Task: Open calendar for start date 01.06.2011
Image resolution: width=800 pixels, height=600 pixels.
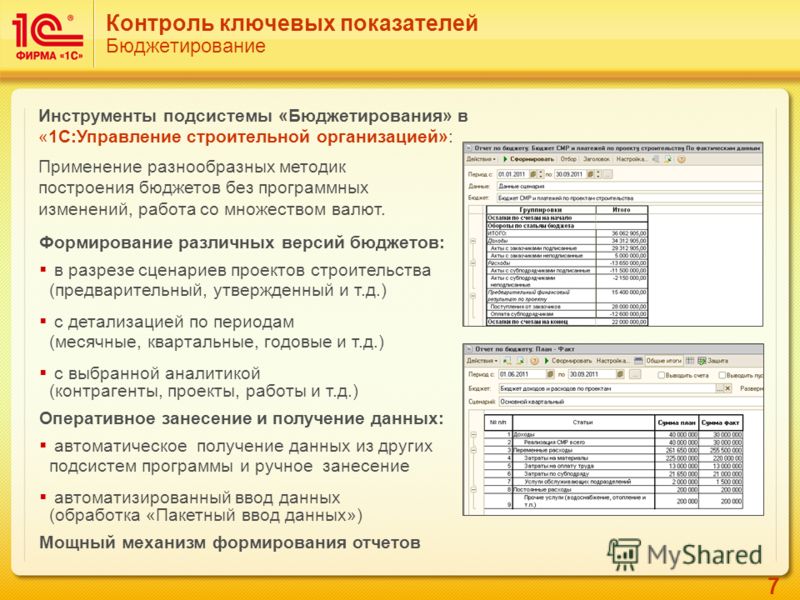Action: [550, 374]
